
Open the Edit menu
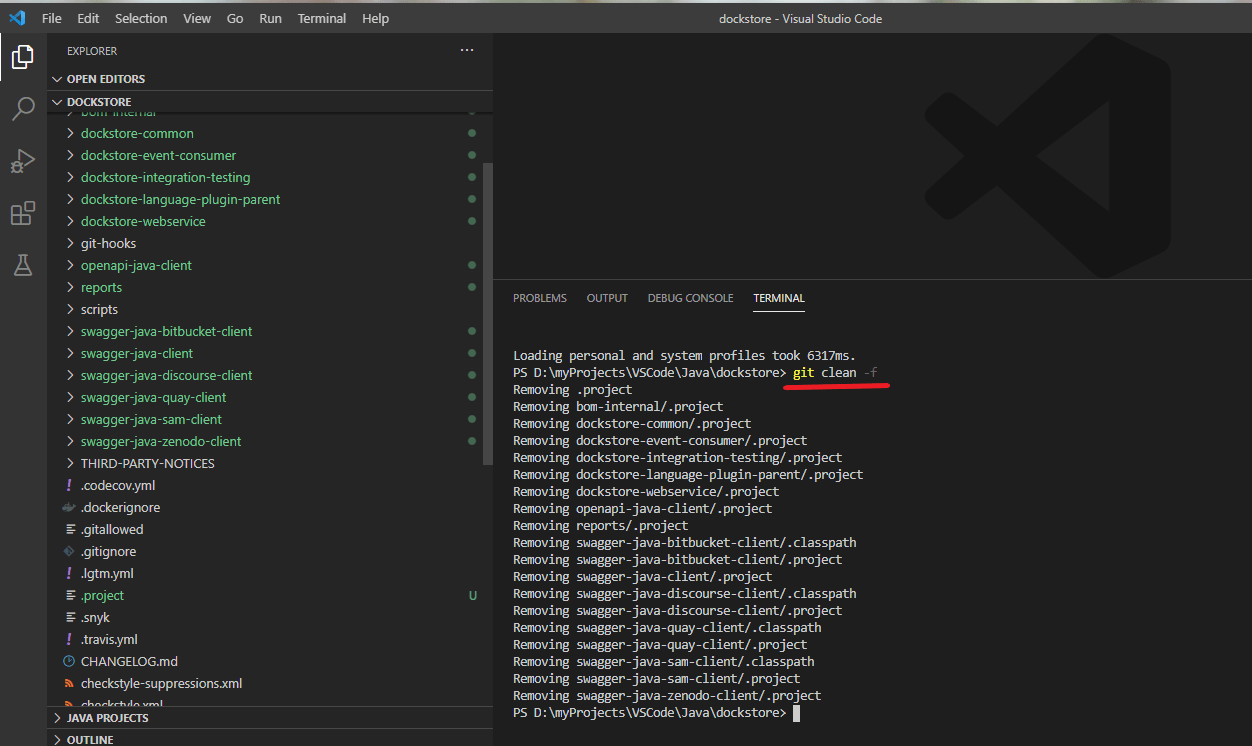[88, 18]
